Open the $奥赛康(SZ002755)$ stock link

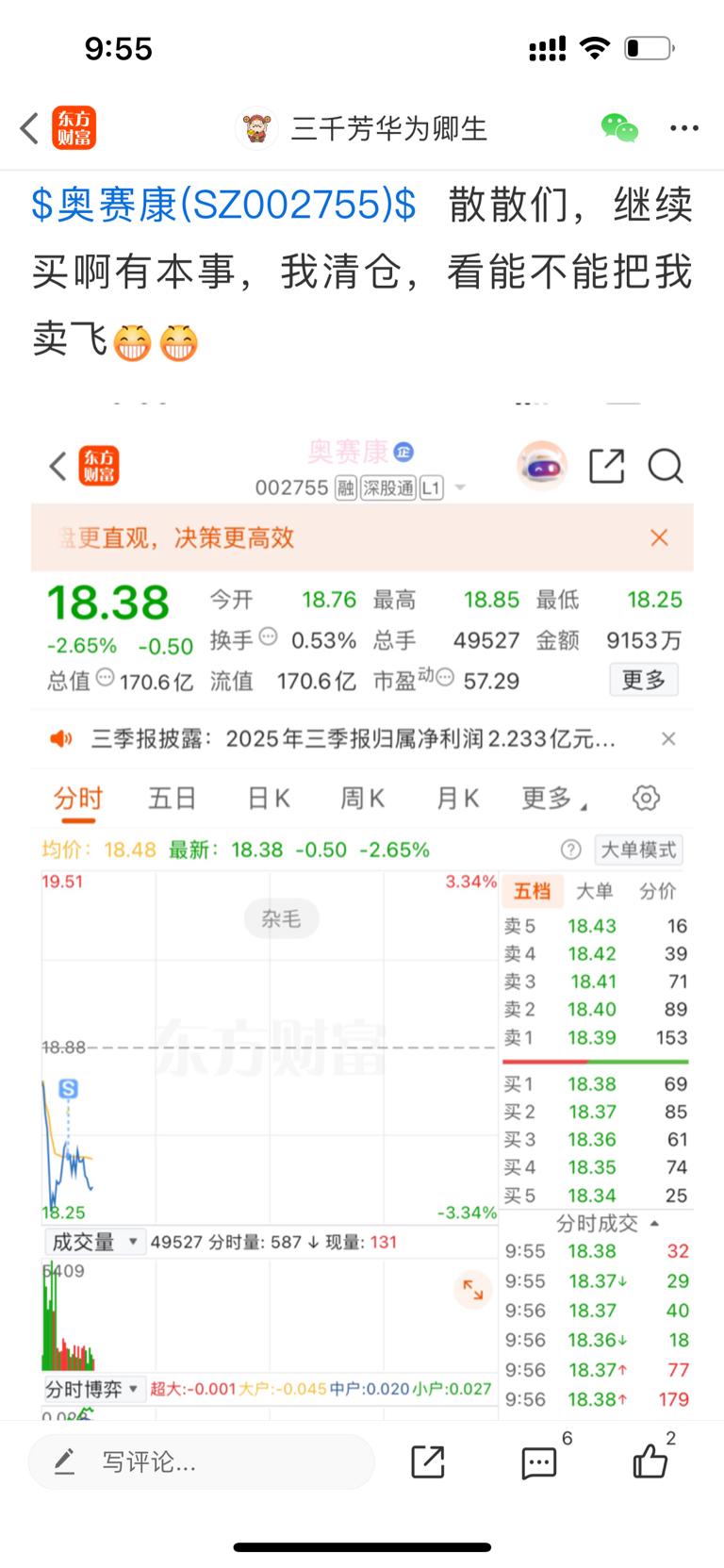(224, 205)
